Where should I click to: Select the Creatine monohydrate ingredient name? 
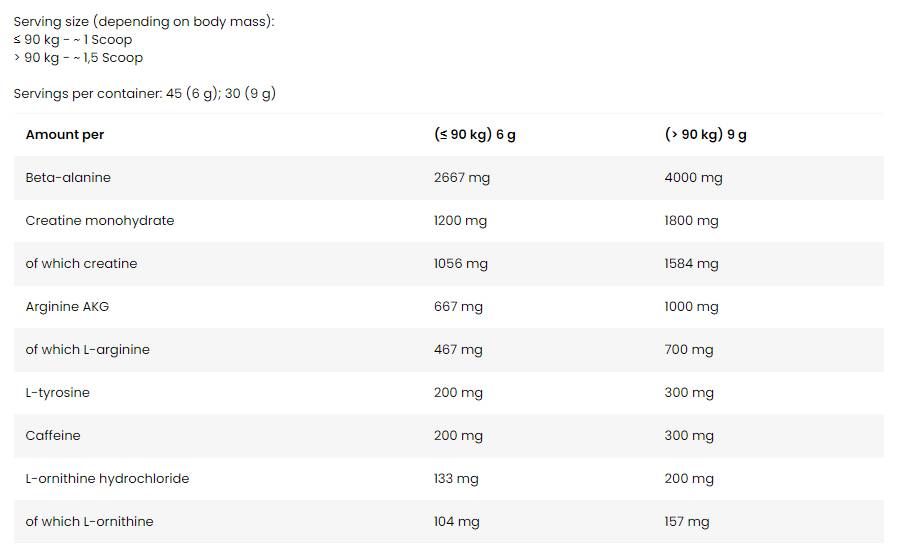click(x=100, y=221)
